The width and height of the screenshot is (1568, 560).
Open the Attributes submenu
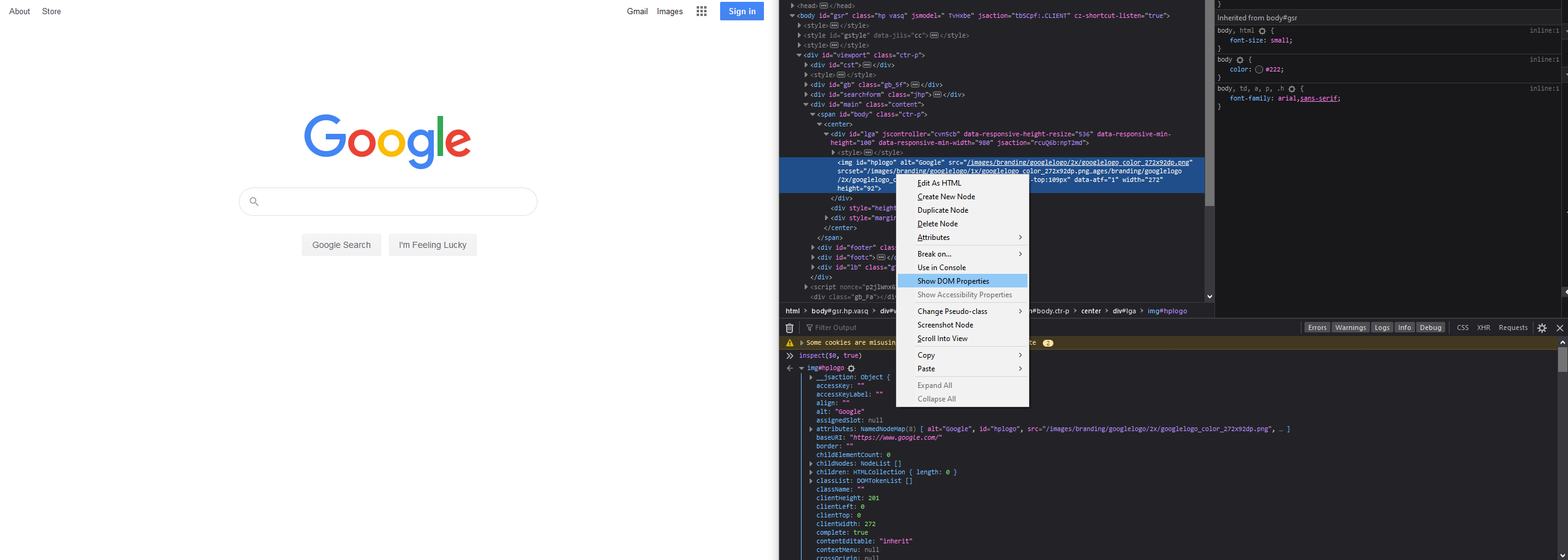962,237
